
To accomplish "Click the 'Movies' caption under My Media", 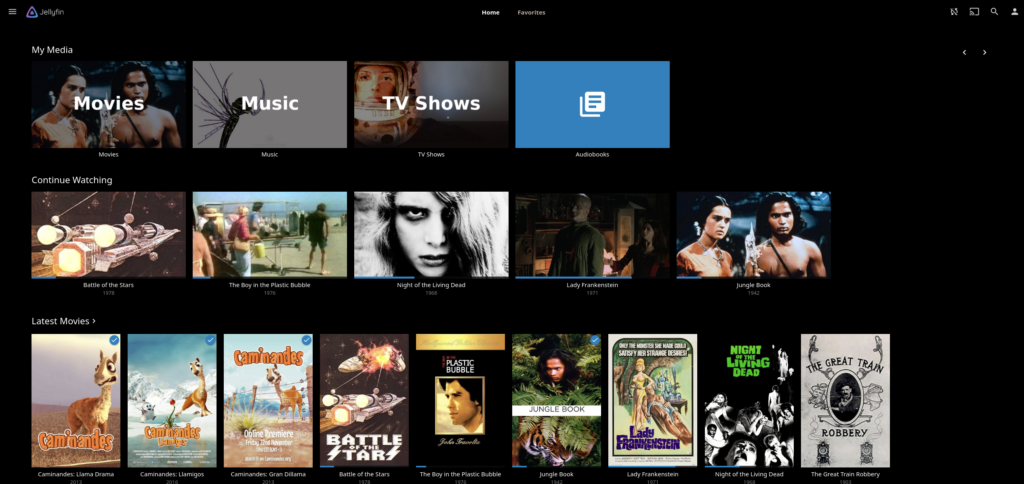I will 108,155.
